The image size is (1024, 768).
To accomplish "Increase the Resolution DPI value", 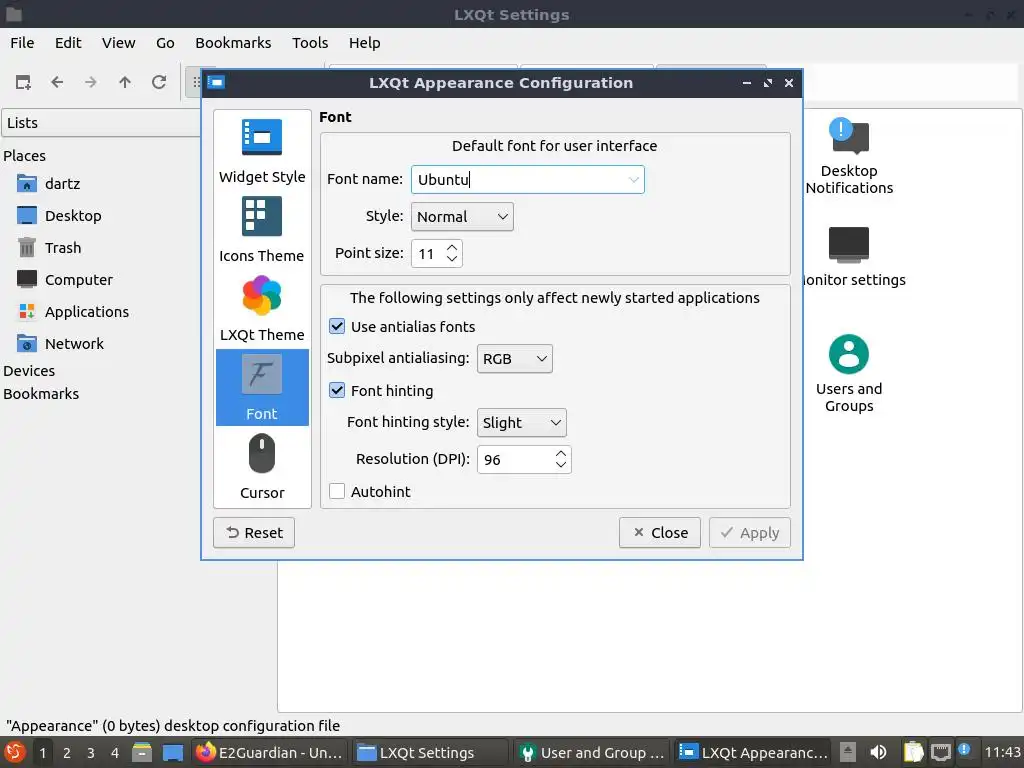I will 561,454.
